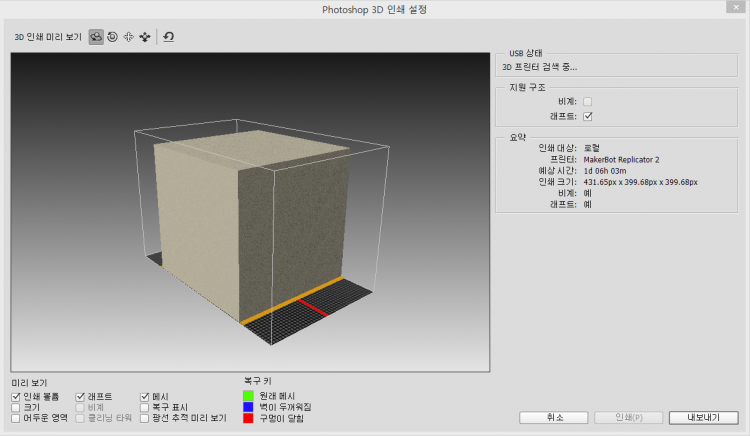
Task: Toggle the 래프트 checkbox in preview options
Action: [81, 397]
